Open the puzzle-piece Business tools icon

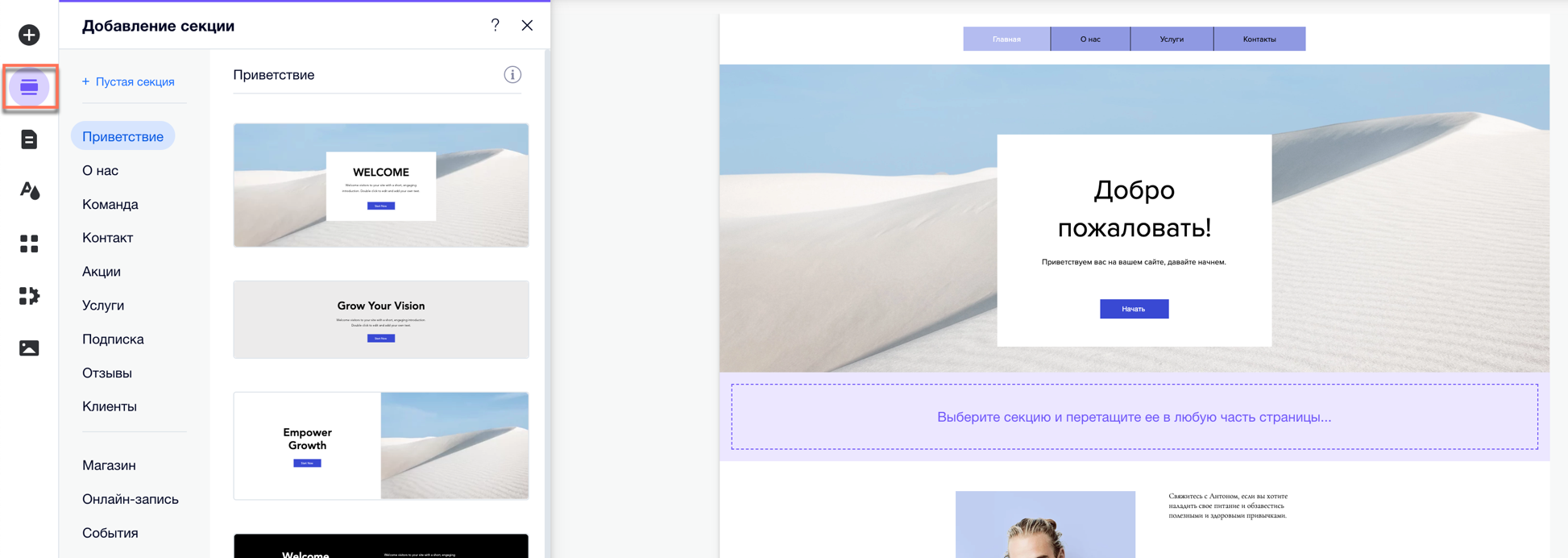pyautogui.click(x=29, y=296)
